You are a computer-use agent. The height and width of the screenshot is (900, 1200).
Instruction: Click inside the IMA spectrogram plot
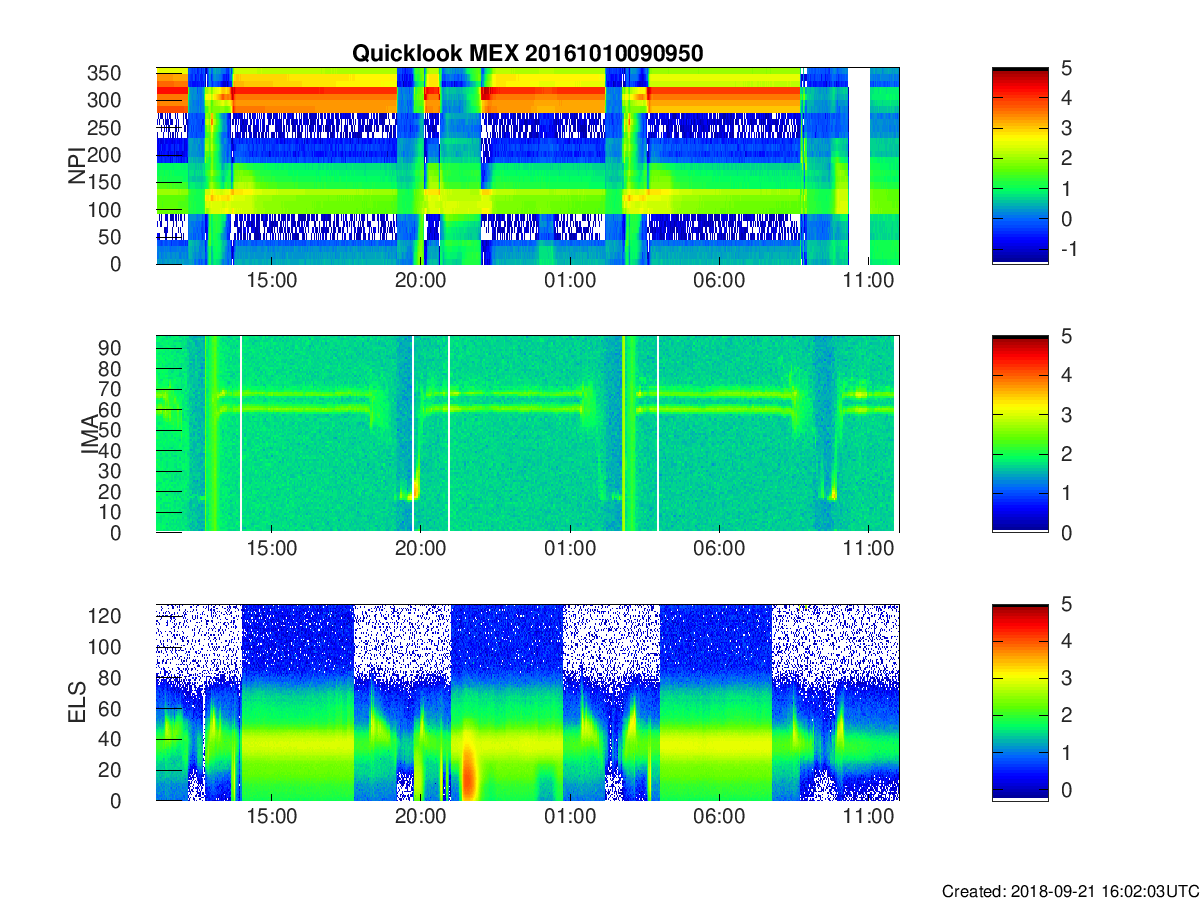[x=527, y=434]
